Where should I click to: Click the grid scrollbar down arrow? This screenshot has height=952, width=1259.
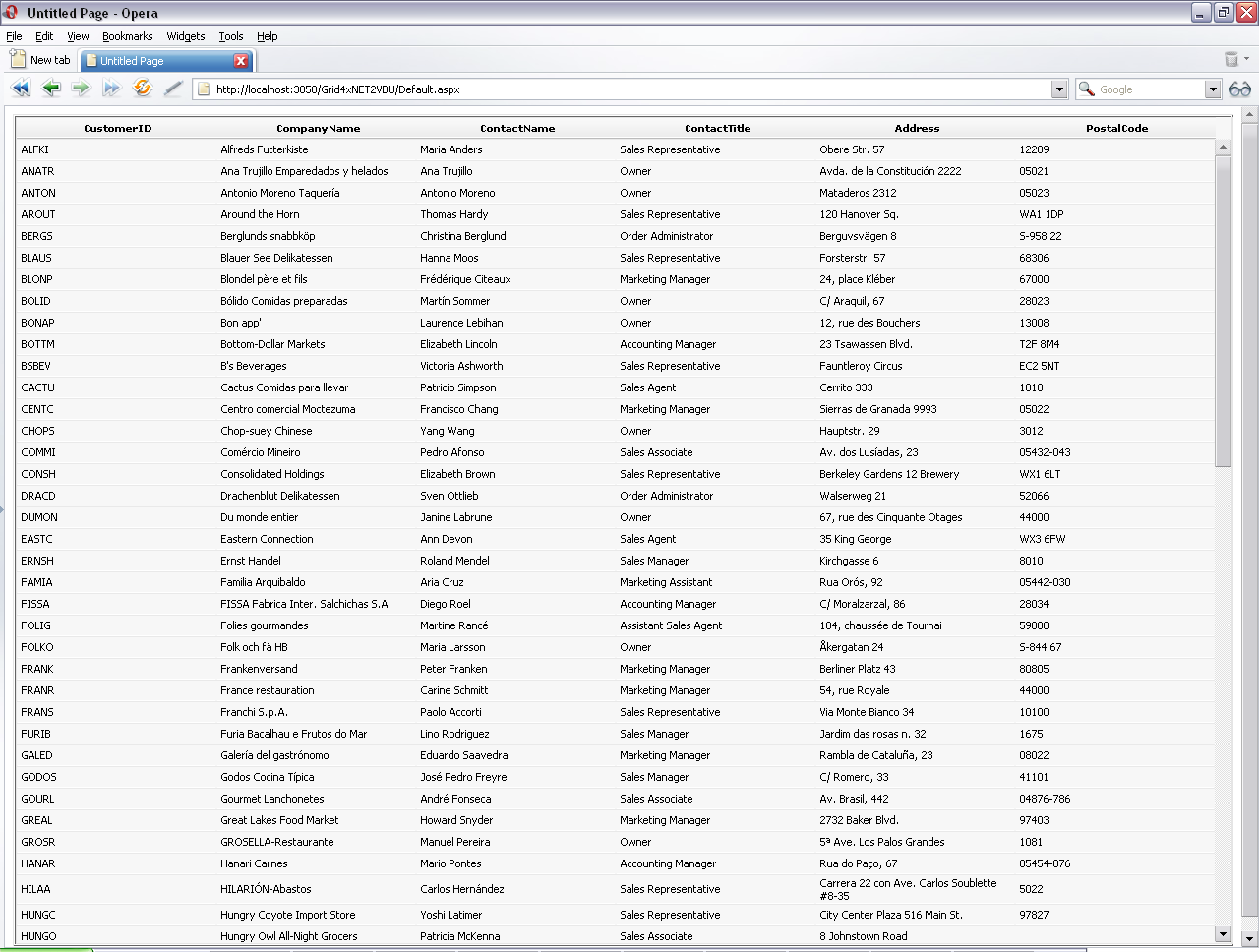pos(1224,934)
